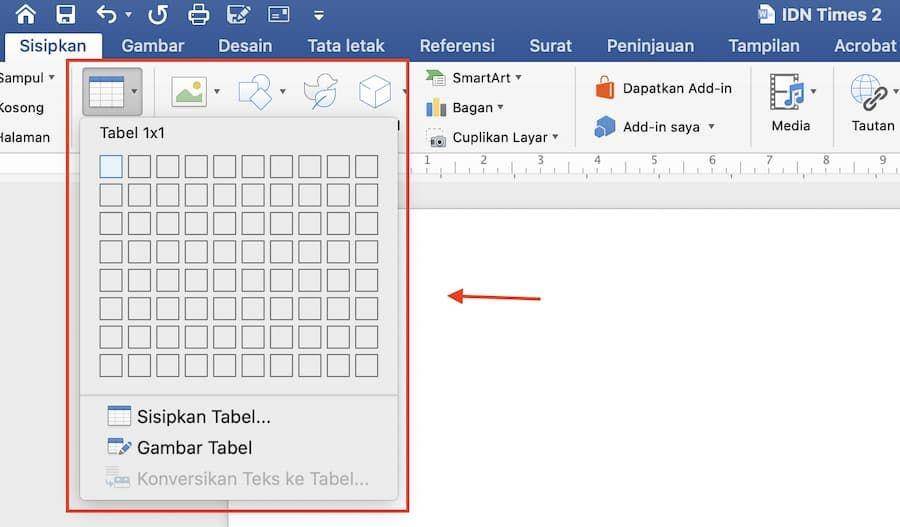900x527 pixels.
Task: Expand the Media dropdown arrow
Action: tap(813, 91)
